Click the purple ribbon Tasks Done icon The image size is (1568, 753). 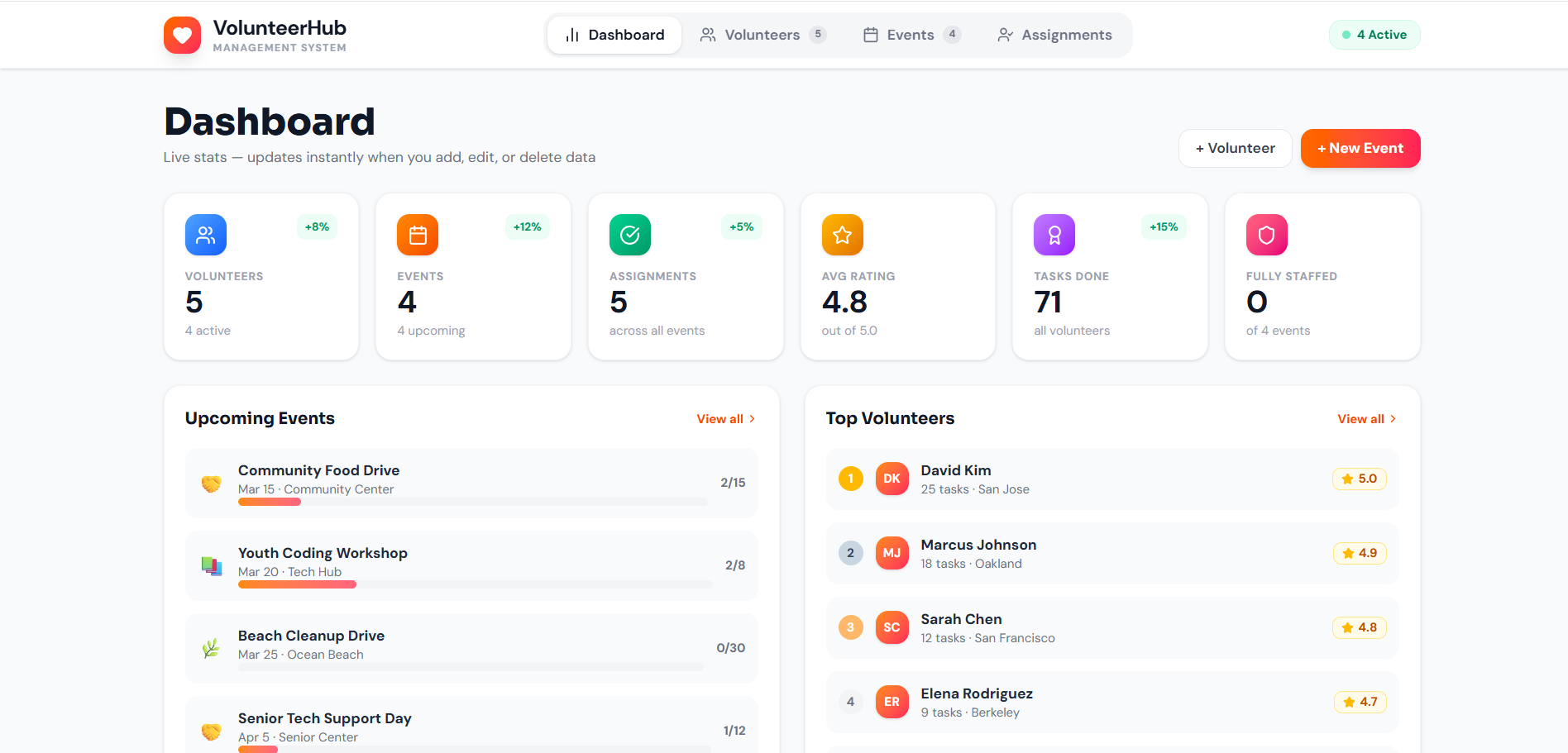(1054, 236)
